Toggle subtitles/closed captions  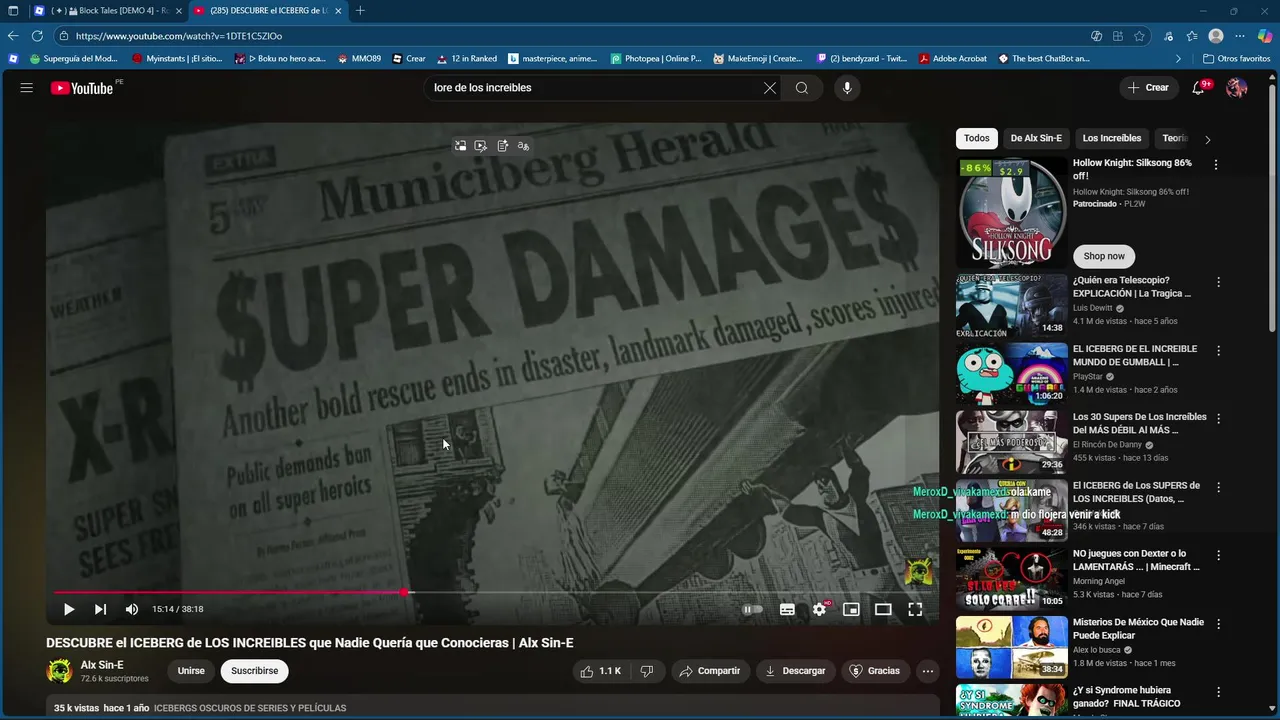787,609
